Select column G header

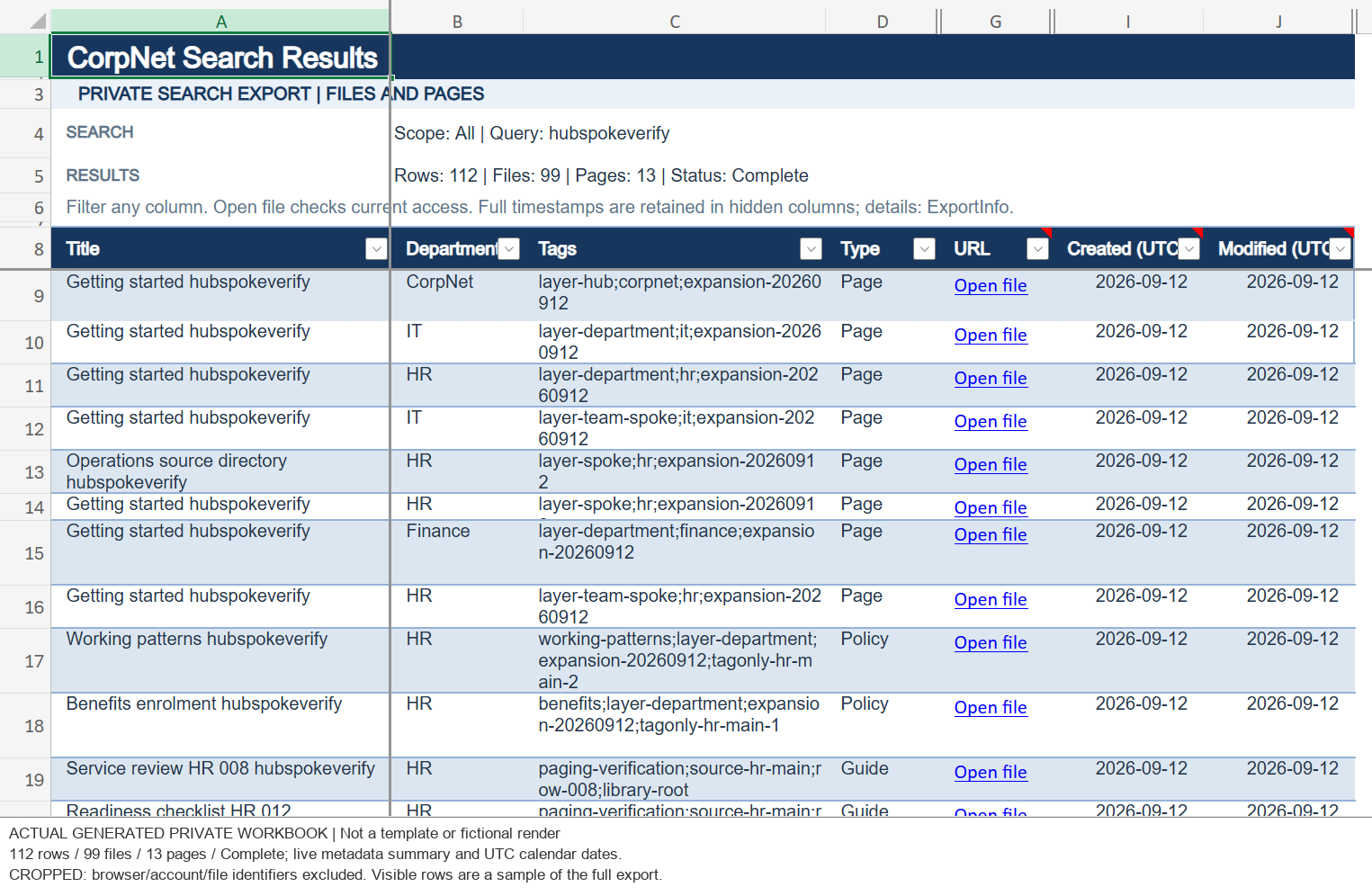coord(995,22)
